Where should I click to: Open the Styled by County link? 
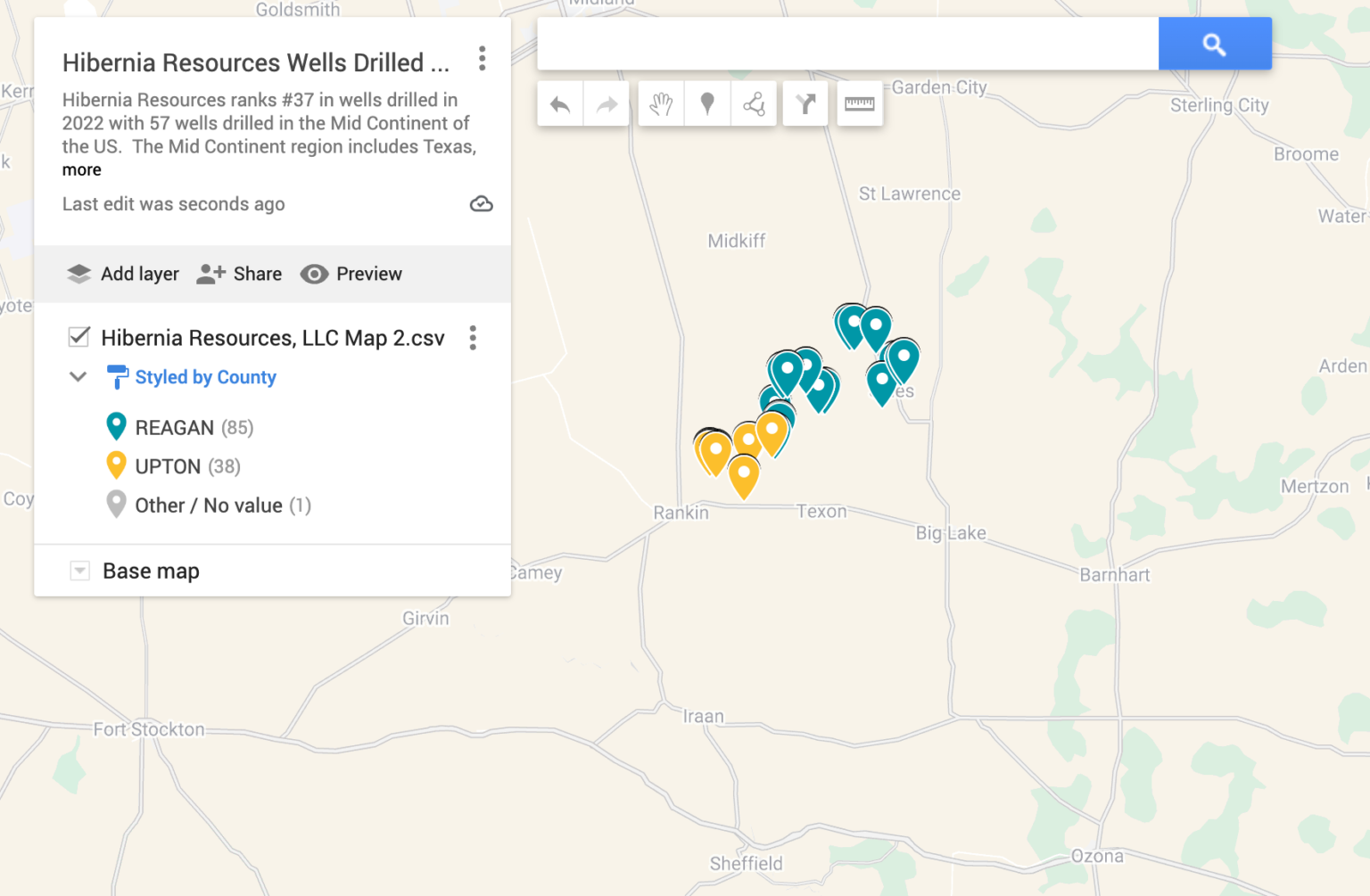pyautogui.click(x=205, y=377)
